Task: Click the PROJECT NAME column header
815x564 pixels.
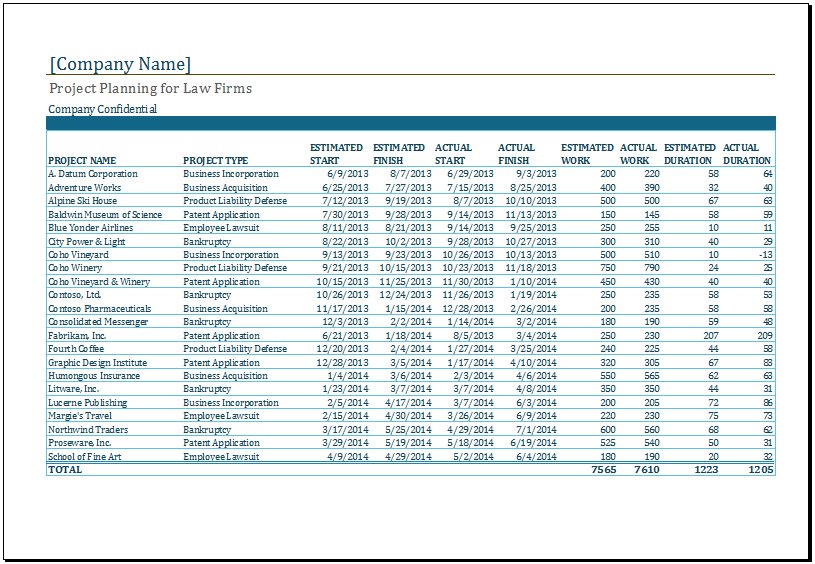Action: point(82,161)
